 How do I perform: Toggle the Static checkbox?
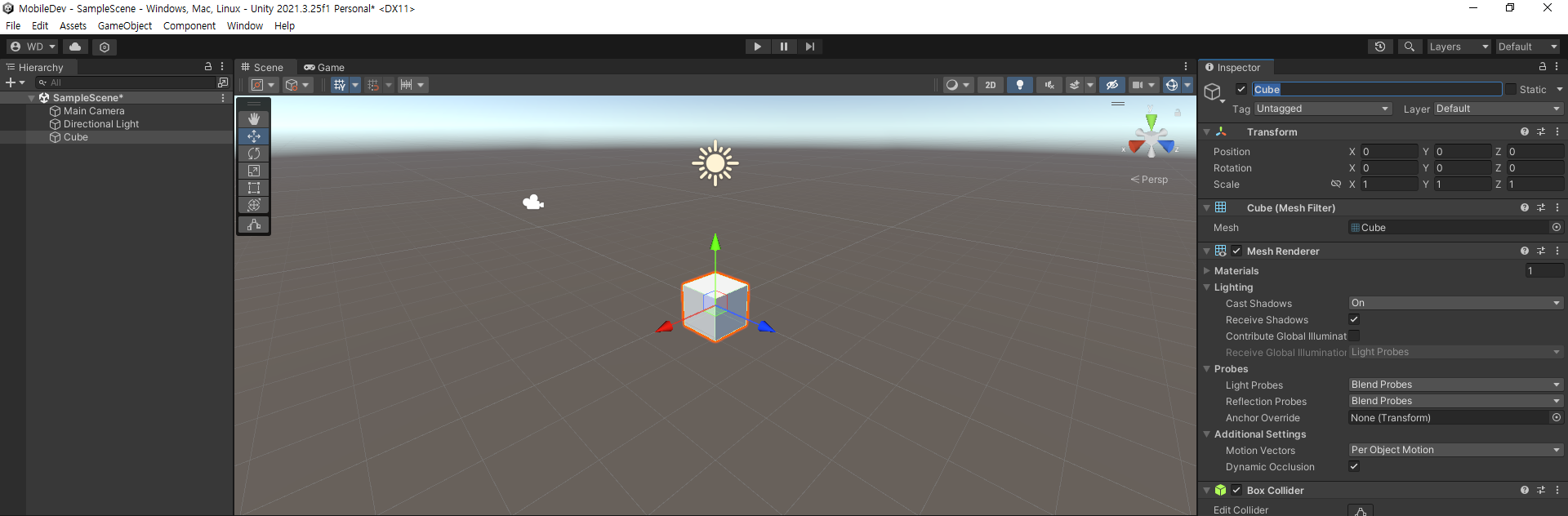tap(1511, 89)
